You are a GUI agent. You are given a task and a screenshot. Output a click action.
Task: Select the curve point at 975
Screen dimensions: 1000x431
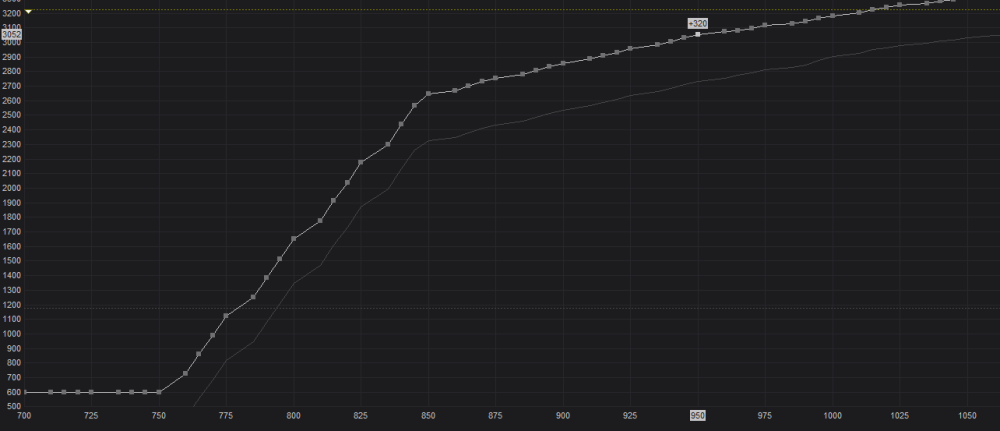[x=765, y=25]
